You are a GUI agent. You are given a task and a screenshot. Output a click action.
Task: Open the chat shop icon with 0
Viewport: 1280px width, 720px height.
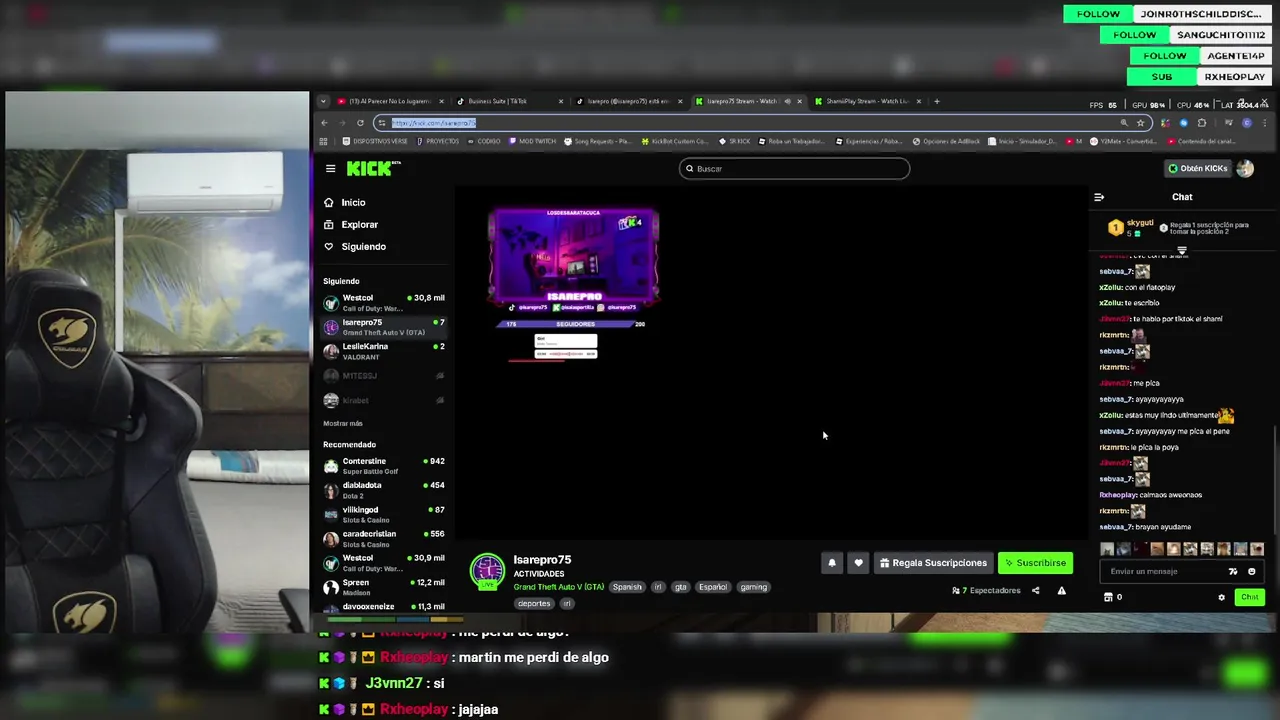[x=1112, y=597]
